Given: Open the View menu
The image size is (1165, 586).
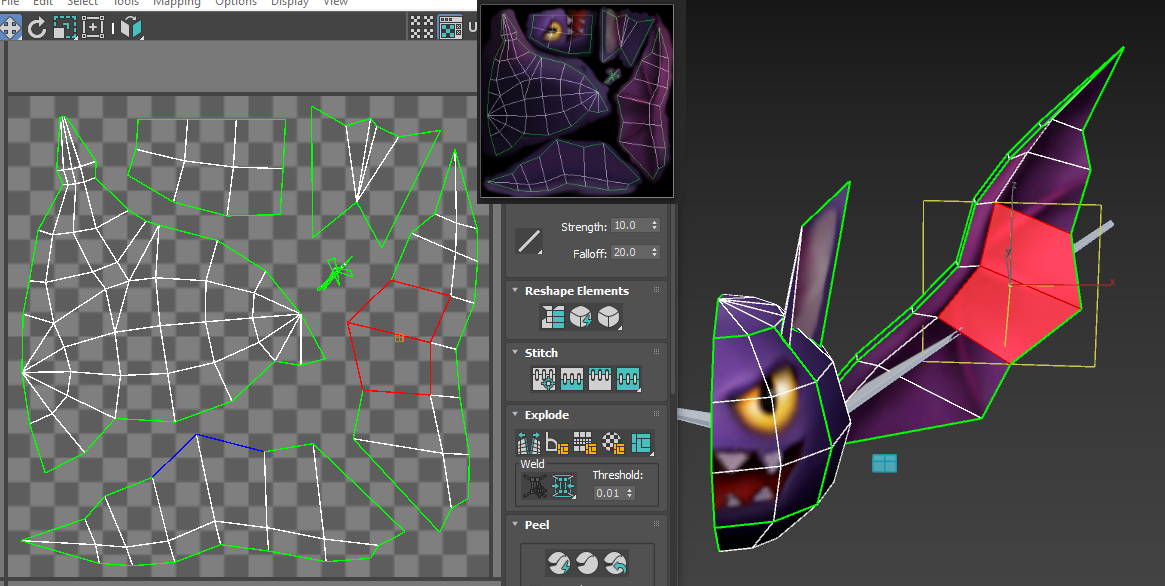Looking at the screenshot, I should (335, 3).
